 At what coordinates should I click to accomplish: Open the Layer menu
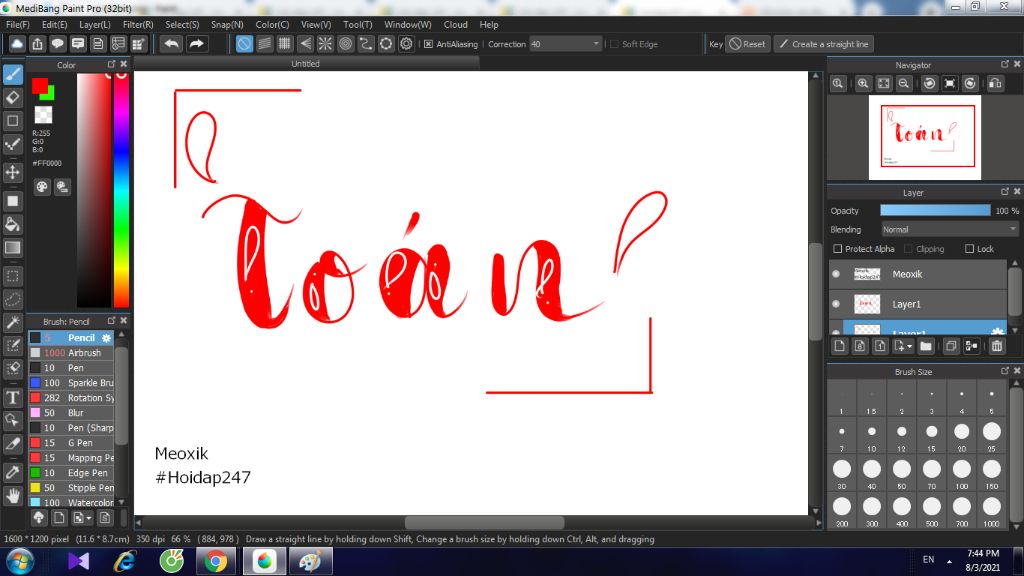pyautogui.click(x=95, y=24)
